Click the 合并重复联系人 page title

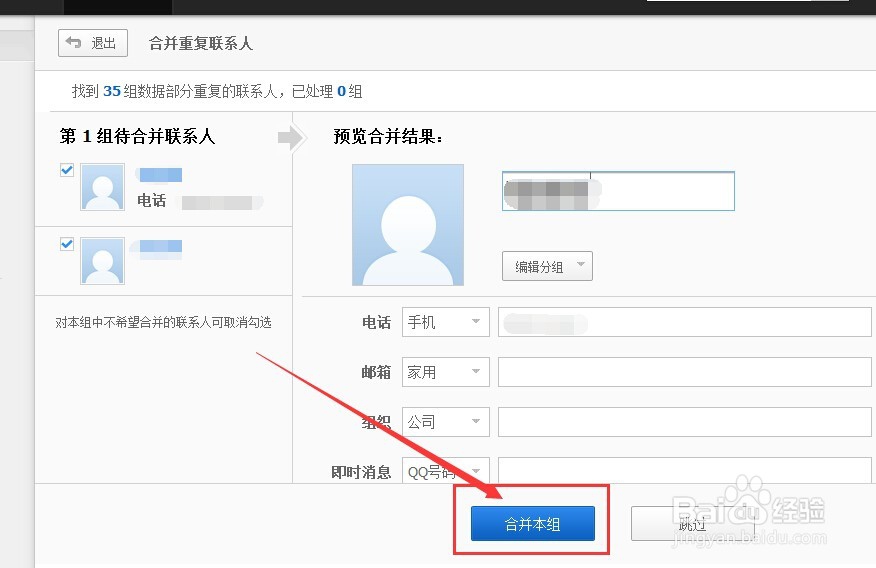(x=201, y=43)
